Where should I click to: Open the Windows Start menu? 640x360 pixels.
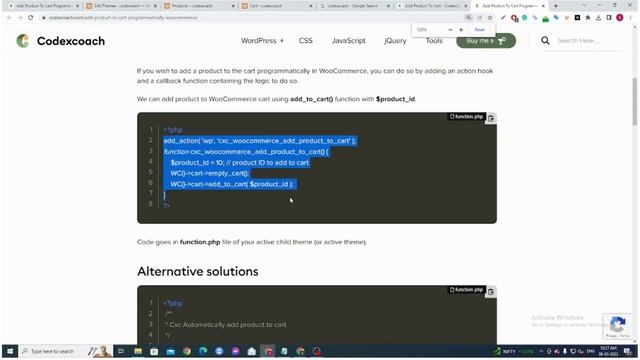click(x=10, y=351)
